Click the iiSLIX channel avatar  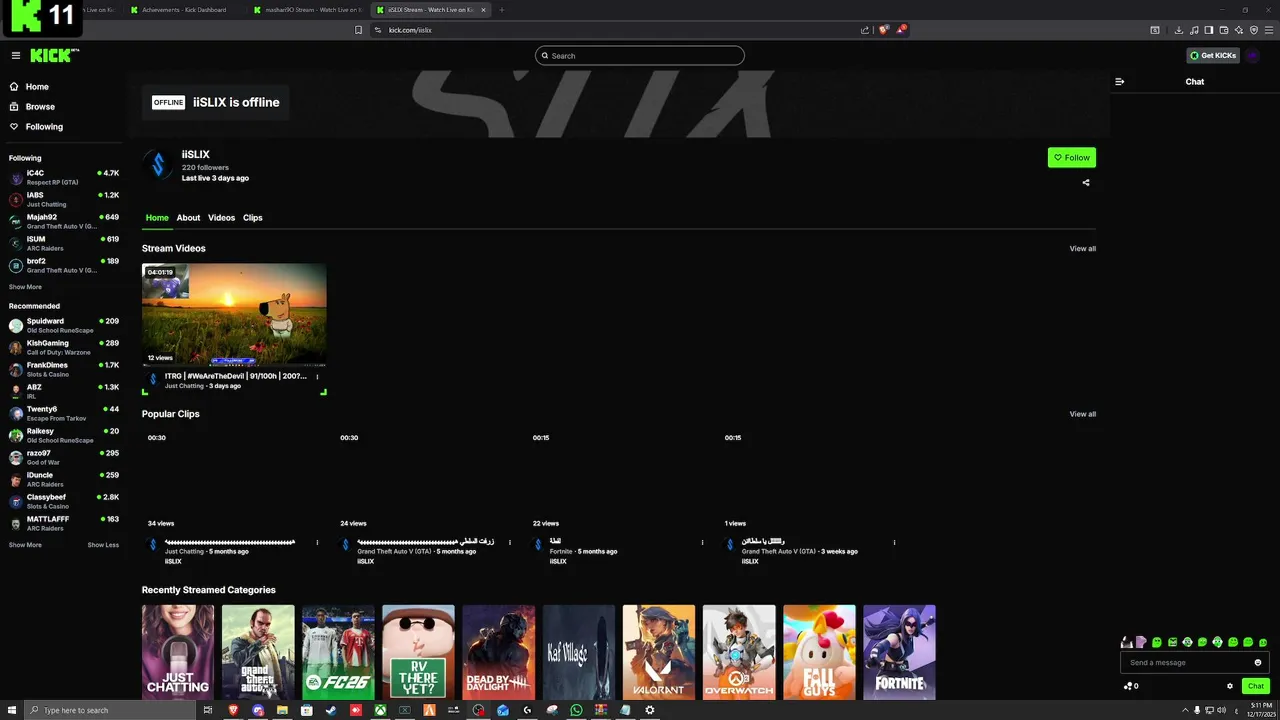157,165
